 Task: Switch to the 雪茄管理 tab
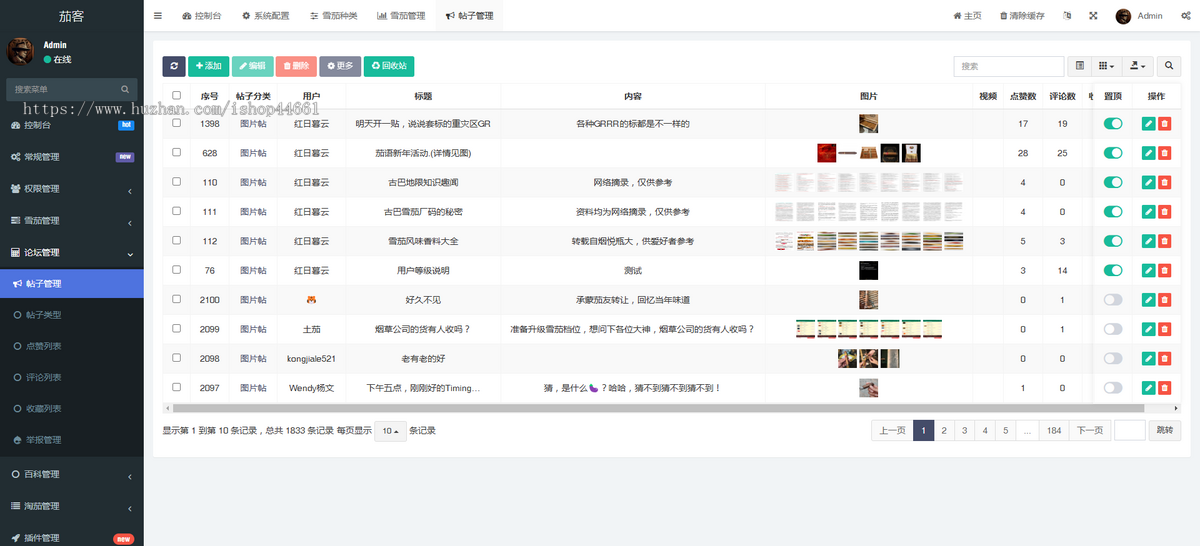(401, 16)
